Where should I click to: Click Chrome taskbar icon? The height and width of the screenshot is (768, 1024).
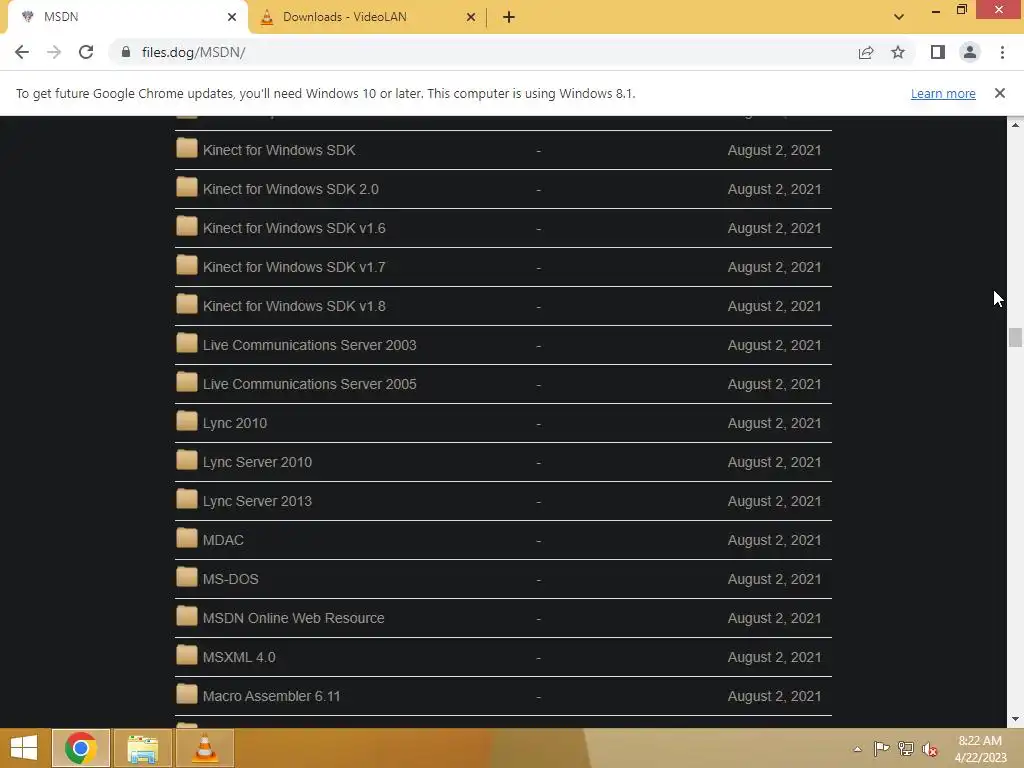click(x=81, y=748)
